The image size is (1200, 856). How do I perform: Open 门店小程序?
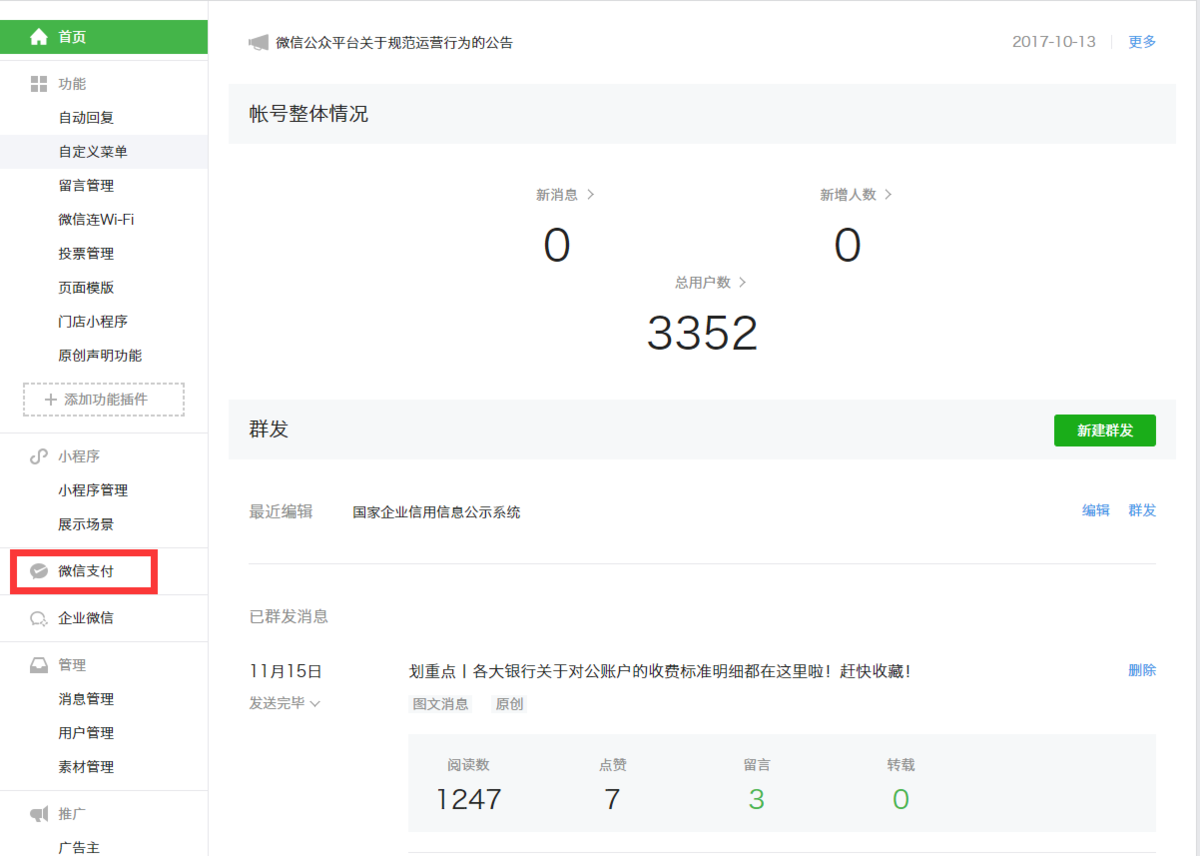pyautogui.click(x=93, y=322)
